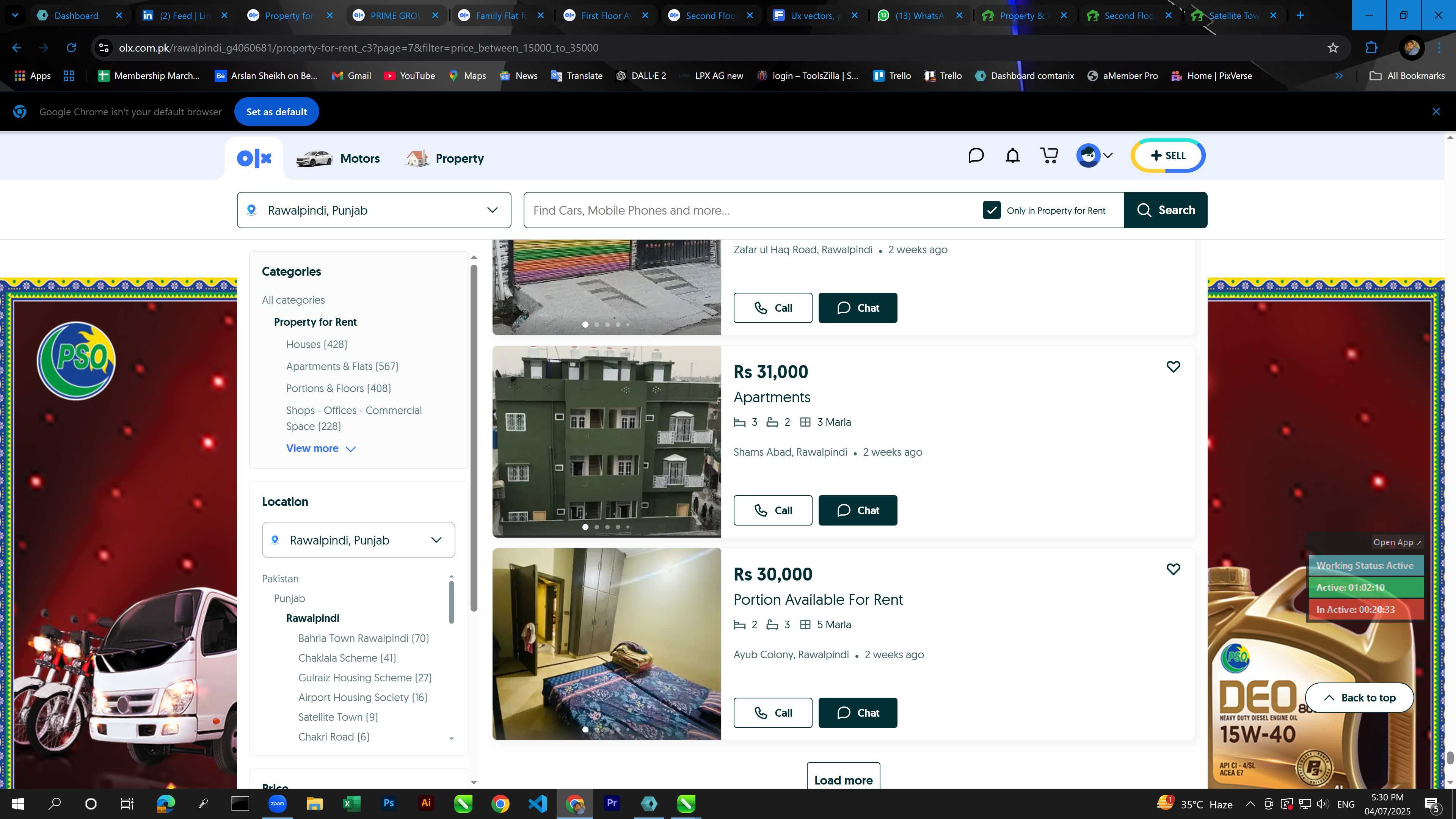Chat with the Ayub Colony portion seller
The width and height of the screenshot is (1456, 819).
coord(857,713)
